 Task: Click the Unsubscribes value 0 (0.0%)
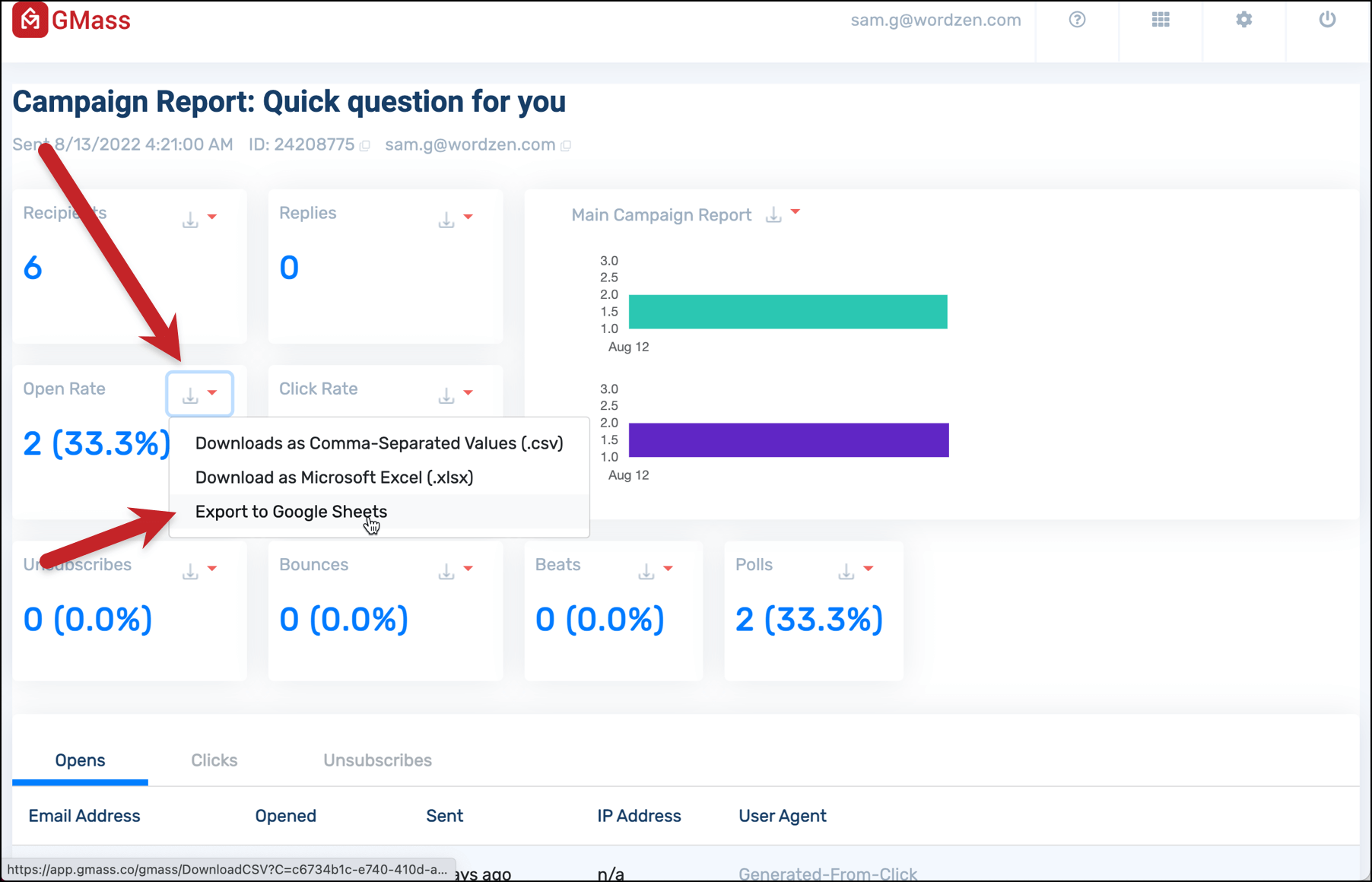[87, 619]
